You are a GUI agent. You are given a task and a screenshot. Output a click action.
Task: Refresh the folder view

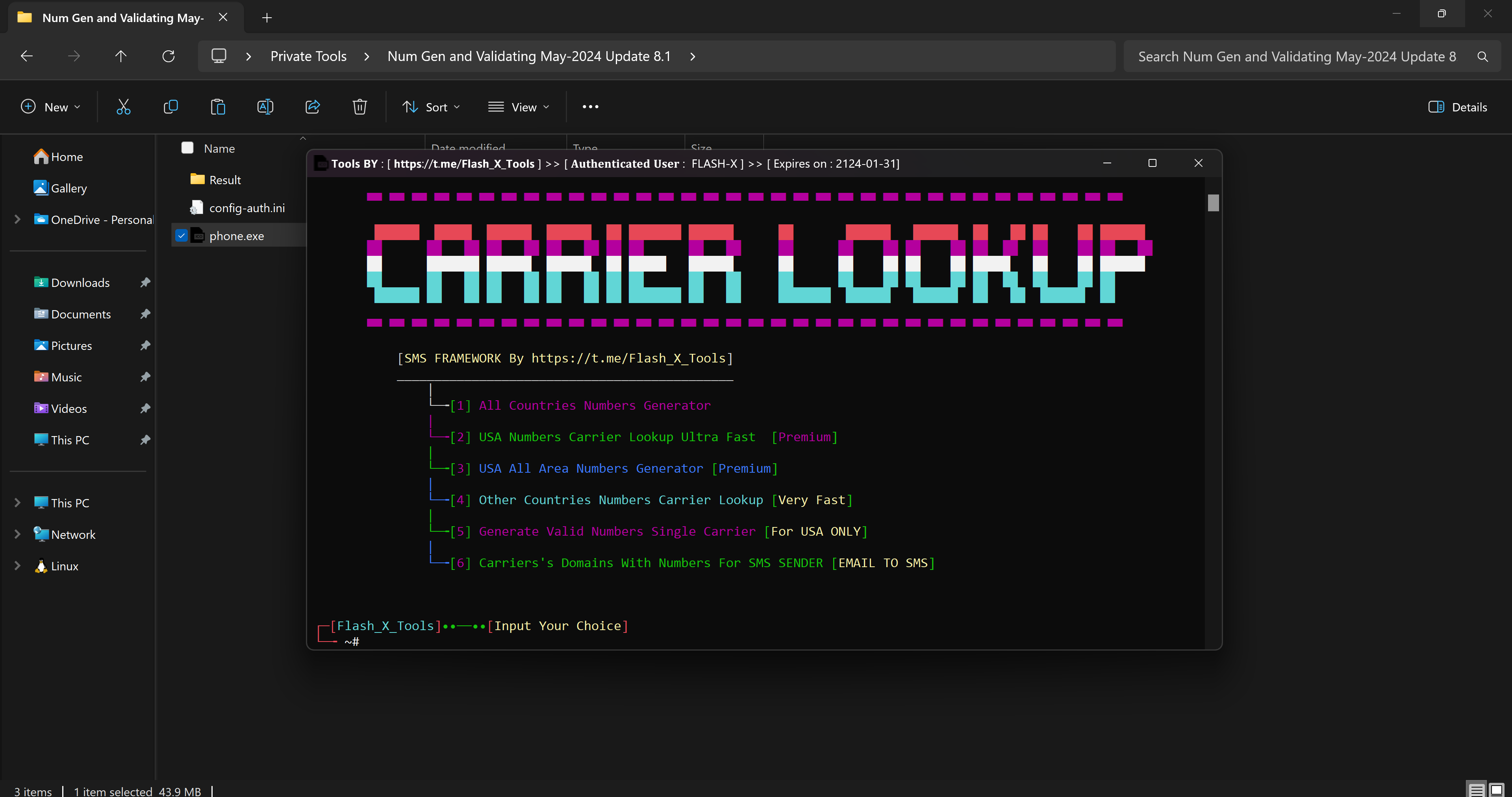point(169,56)
